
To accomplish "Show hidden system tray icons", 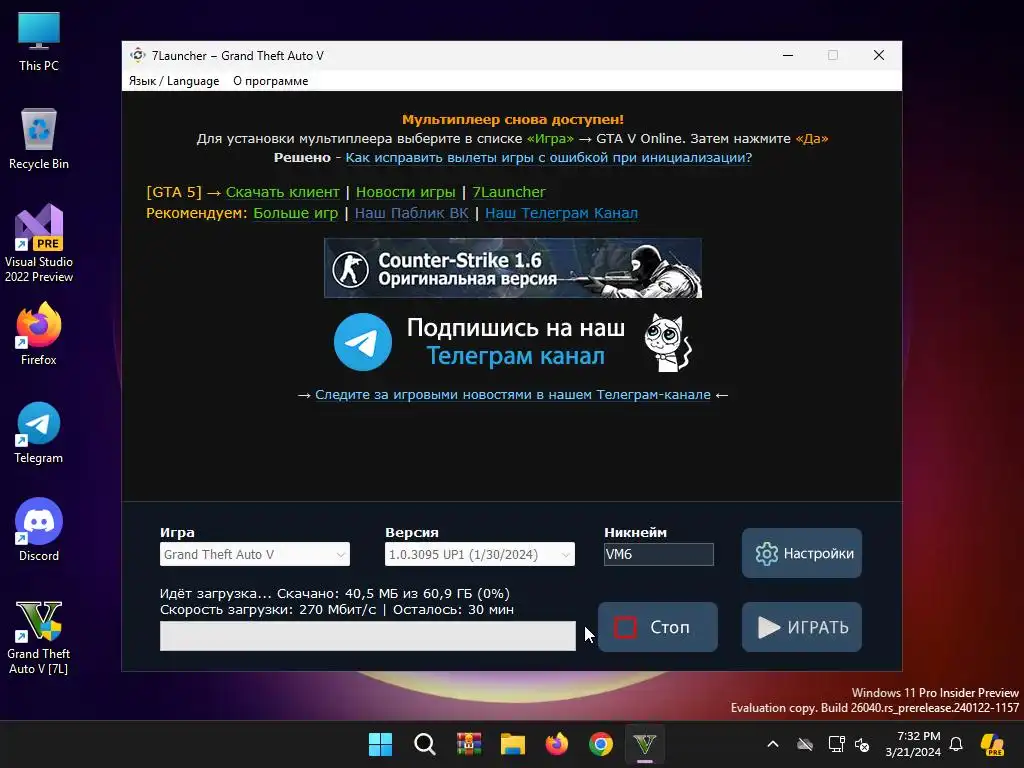I will [773, 744].
